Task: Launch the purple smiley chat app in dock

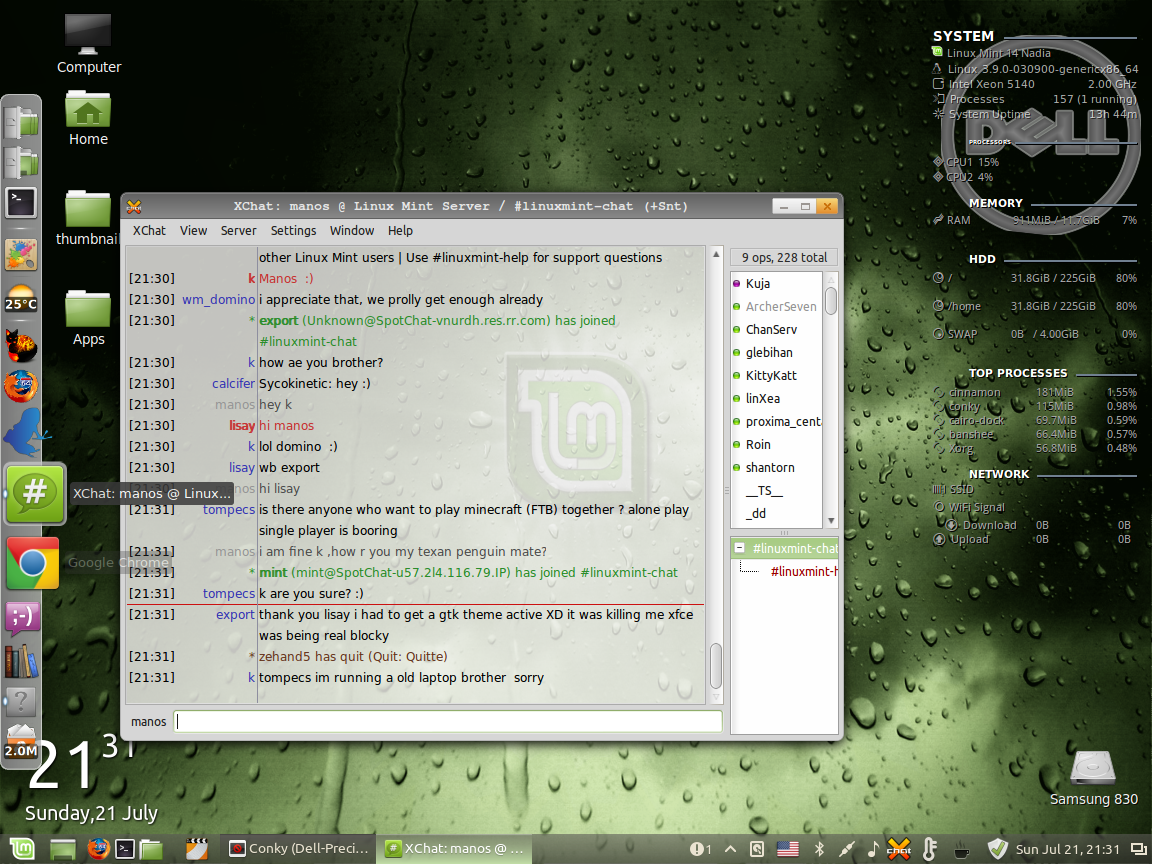Action: click(x=22, y=617)
